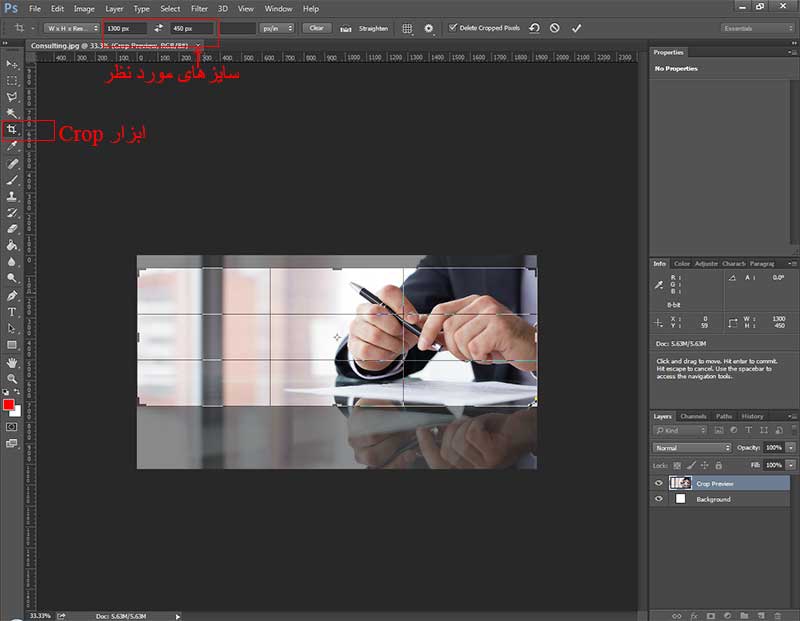Image resolution: width=800 pixels, height=621 pixels.
Task: Reset the crop box
Action: pos(534,28)
